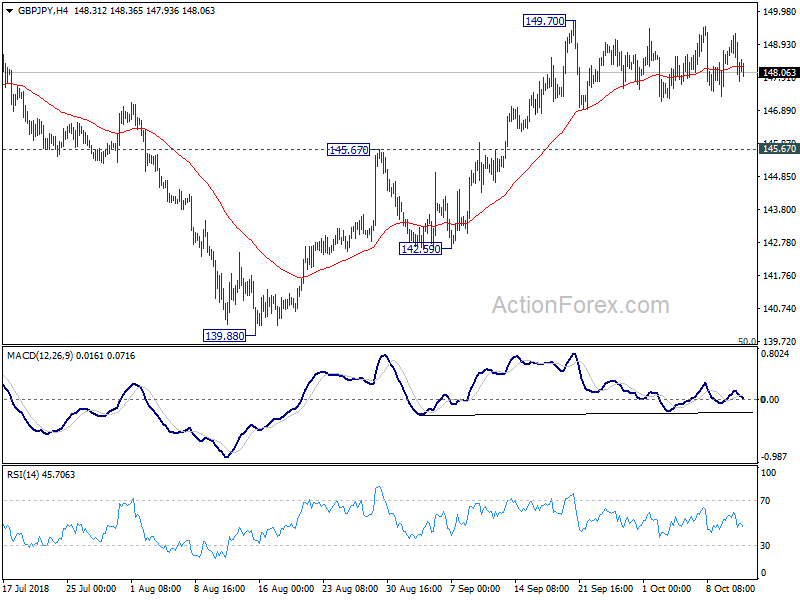
Task: Select the MACD 0.8024 scale value
Action: coord(774,354)
